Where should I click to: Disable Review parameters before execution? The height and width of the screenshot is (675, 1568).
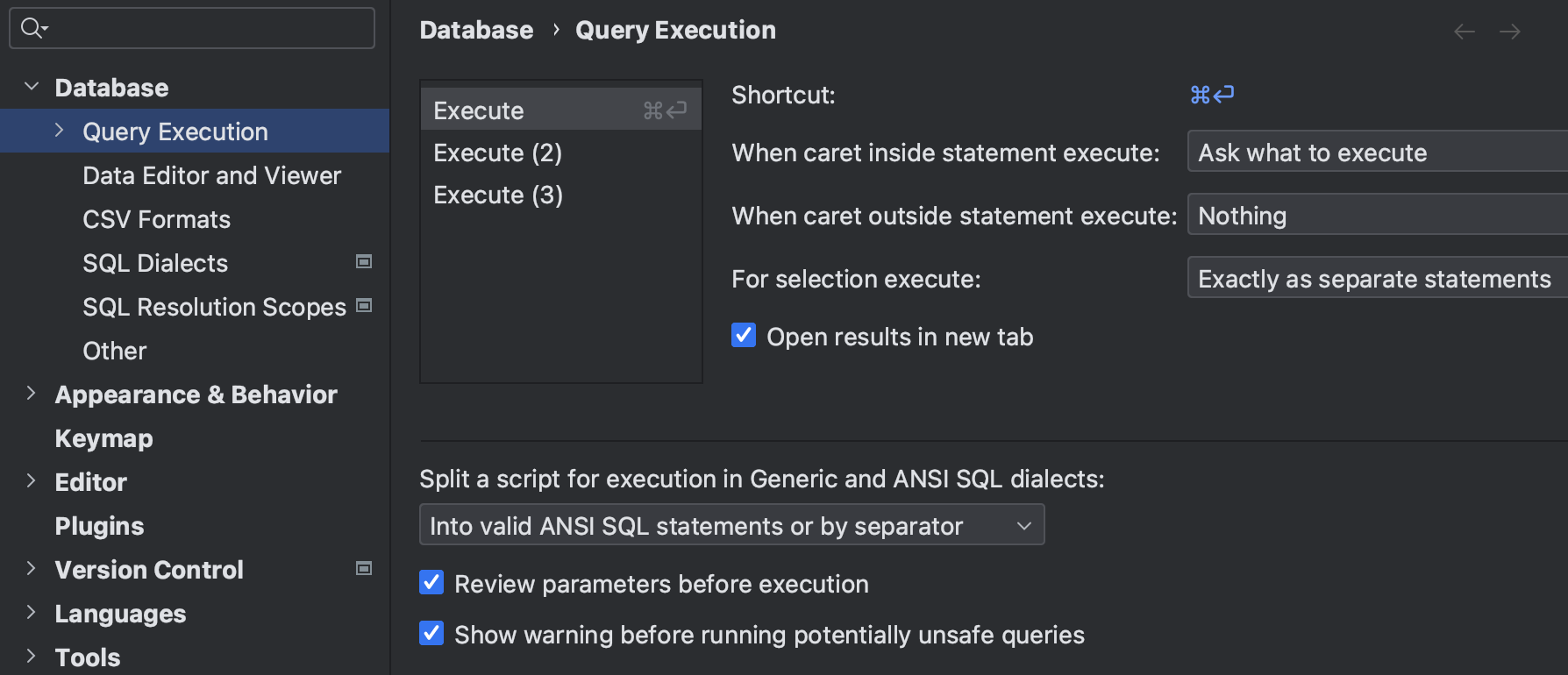coord(431,582)
